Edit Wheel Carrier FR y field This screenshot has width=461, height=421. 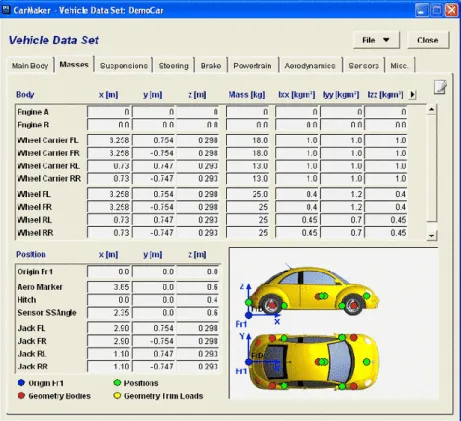(153, 153)
